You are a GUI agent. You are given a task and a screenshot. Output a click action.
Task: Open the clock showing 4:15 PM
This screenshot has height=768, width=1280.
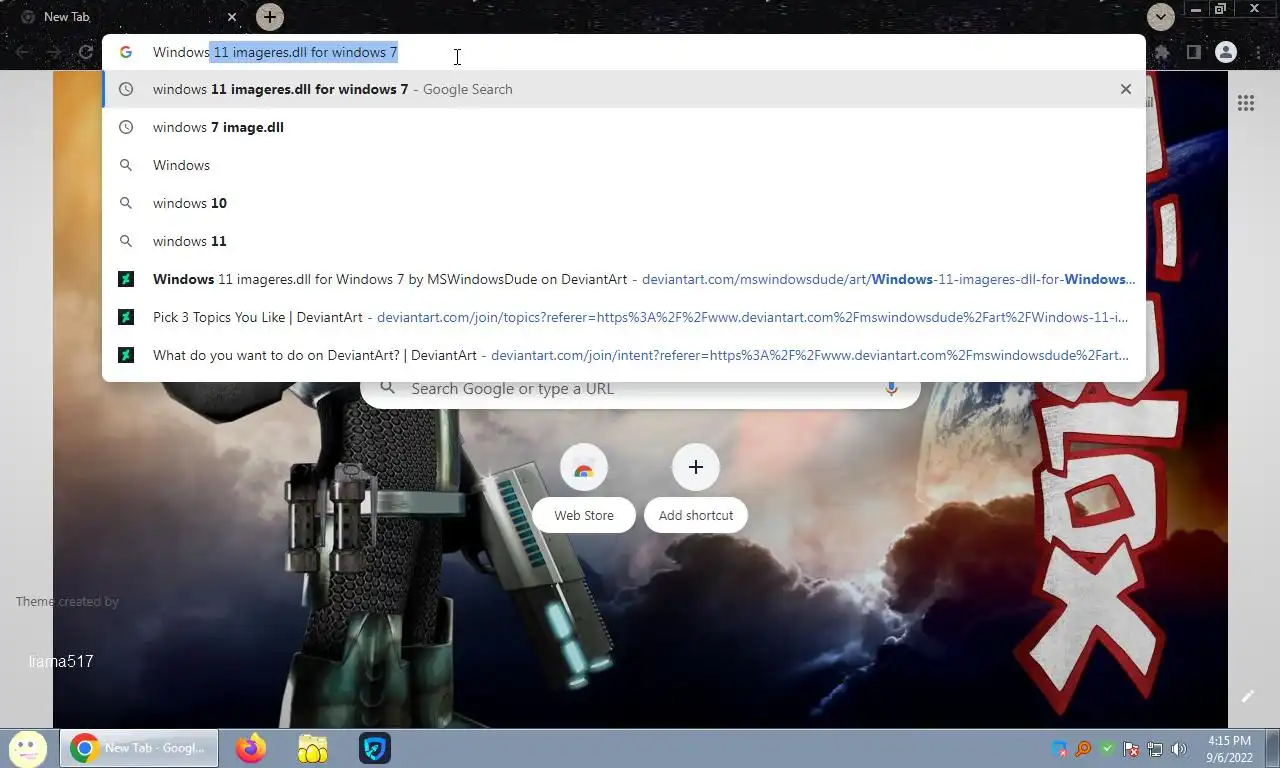[x=1229, y=749]
